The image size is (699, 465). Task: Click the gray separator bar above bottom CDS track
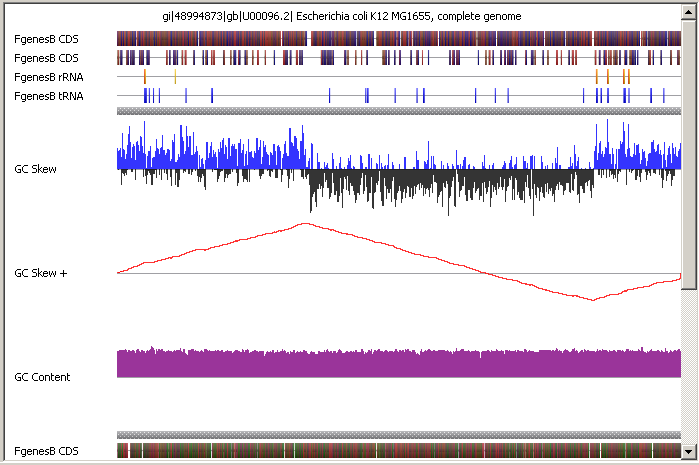coord(399,435)
